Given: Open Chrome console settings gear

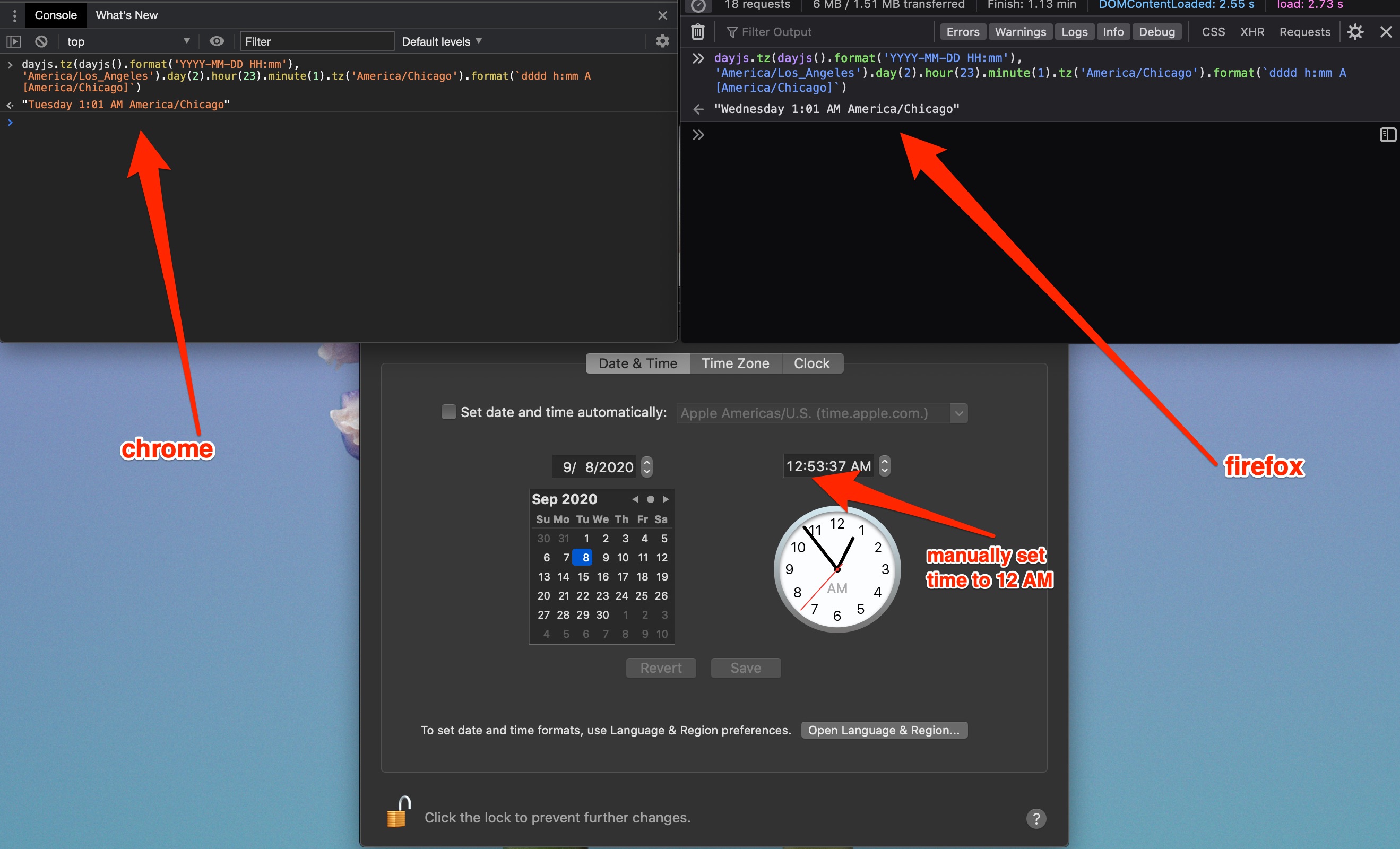Looking at the screenshot, I should (x=662, y=41).
